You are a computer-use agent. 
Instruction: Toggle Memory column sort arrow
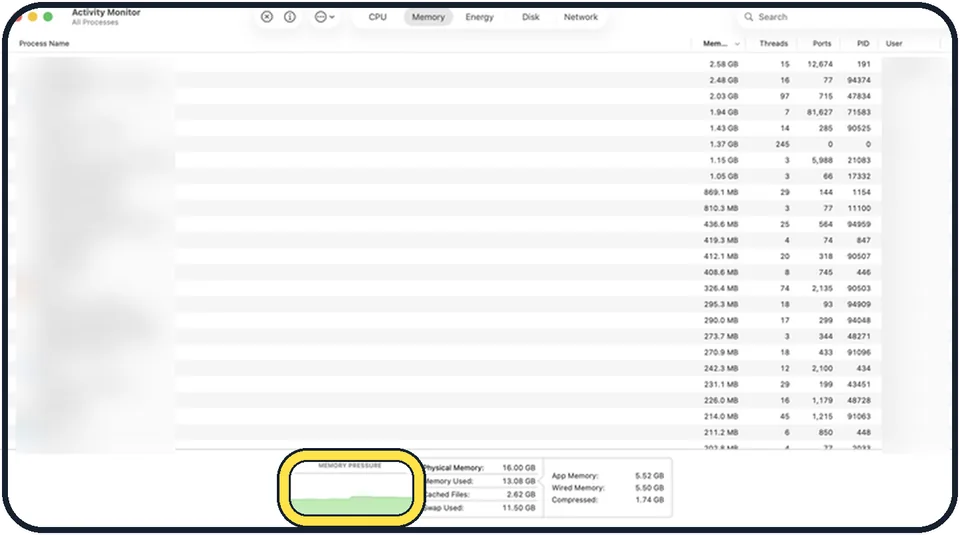point(737,44)
